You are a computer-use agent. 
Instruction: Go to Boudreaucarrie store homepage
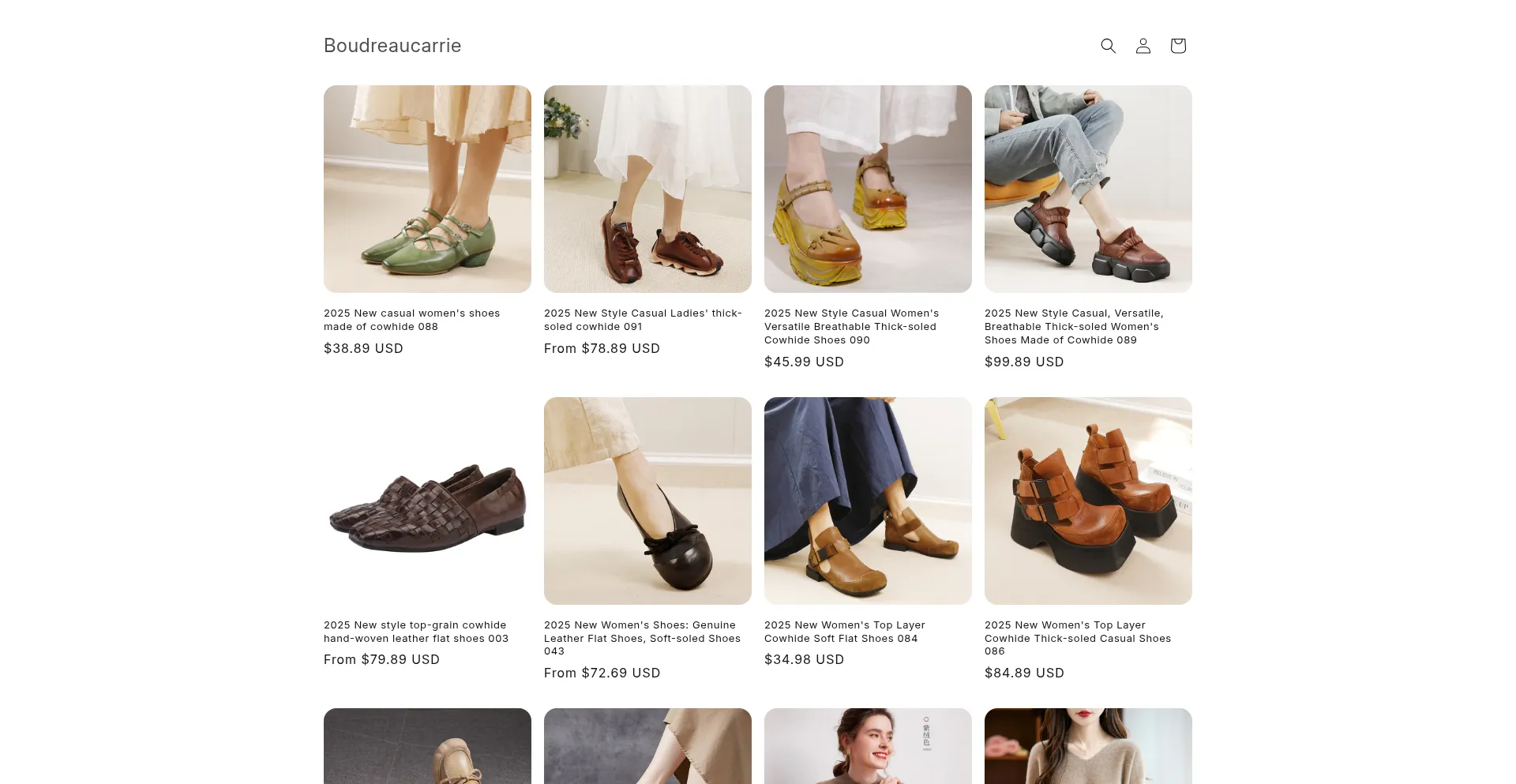click(392, 46)
